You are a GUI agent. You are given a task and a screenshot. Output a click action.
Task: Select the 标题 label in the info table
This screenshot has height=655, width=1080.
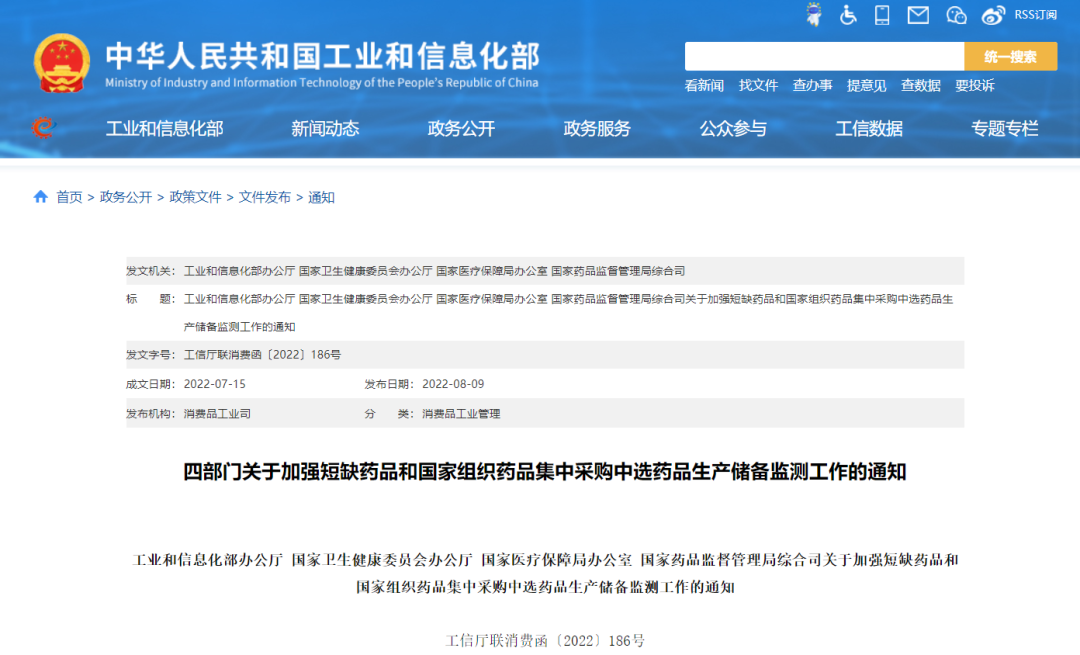(x=151, y=299)
